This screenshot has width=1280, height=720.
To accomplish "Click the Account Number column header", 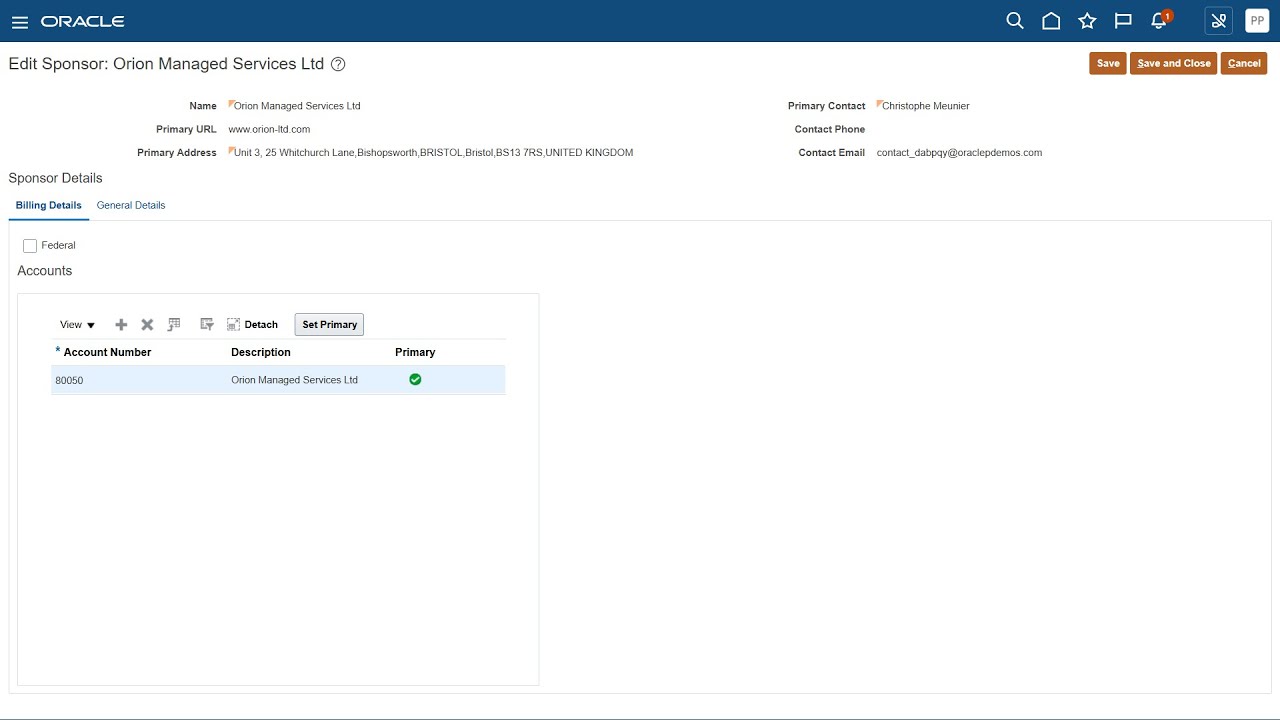I will pyautogui.click(x=107, y=352).
